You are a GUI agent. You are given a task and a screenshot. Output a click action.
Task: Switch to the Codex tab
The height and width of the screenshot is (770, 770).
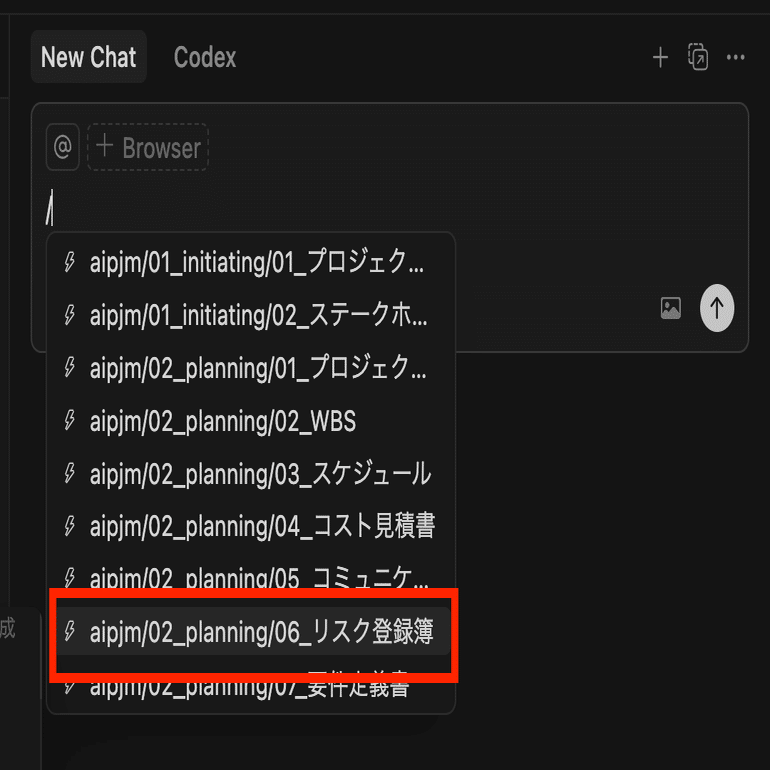point(205,57)
